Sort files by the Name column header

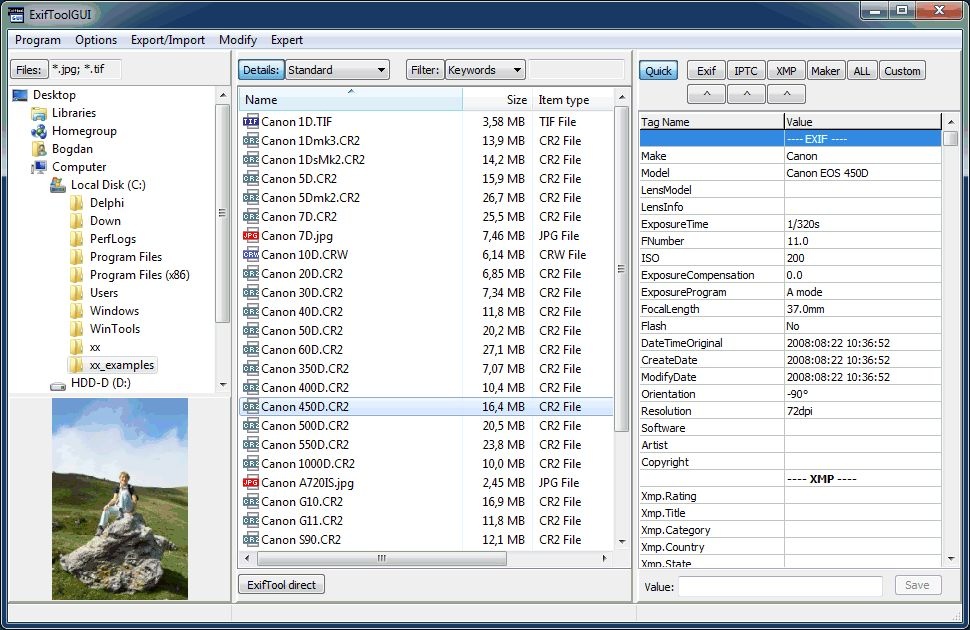click(x=350, y=100)
